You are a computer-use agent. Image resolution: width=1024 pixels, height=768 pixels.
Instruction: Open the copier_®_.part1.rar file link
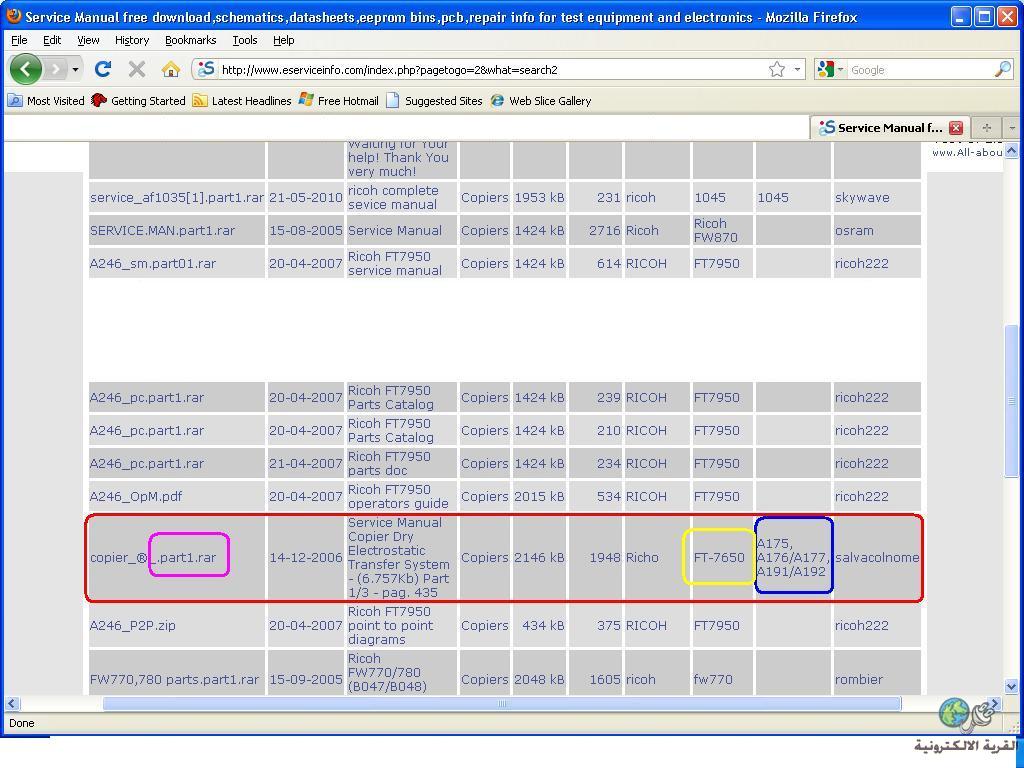153,558
